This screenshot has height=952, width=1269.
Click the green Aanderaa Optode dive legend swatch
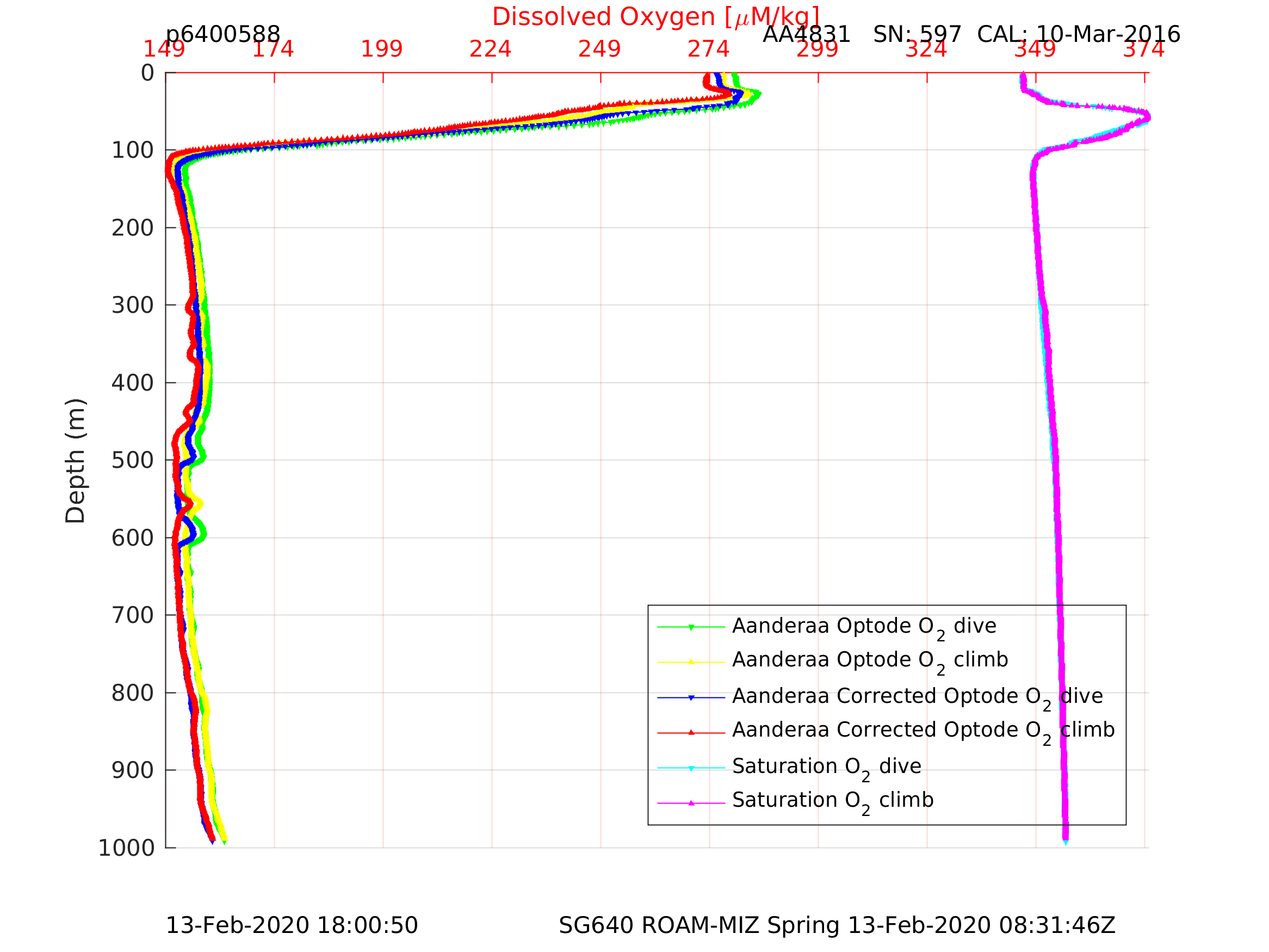pyautogui.click(x=691, y=627)
